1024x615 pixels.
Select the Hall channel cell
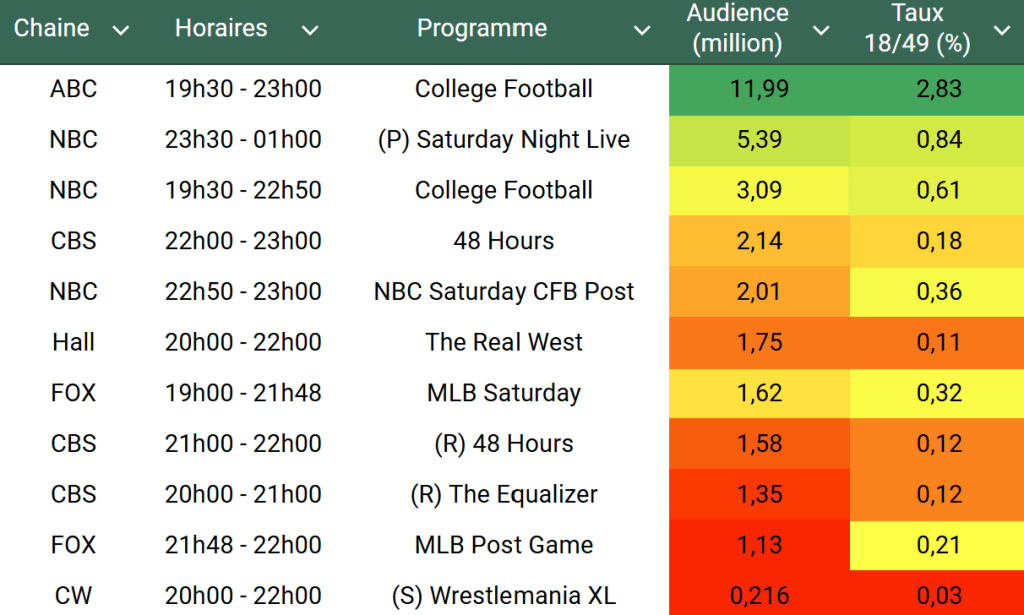click(x=74, y=342)
